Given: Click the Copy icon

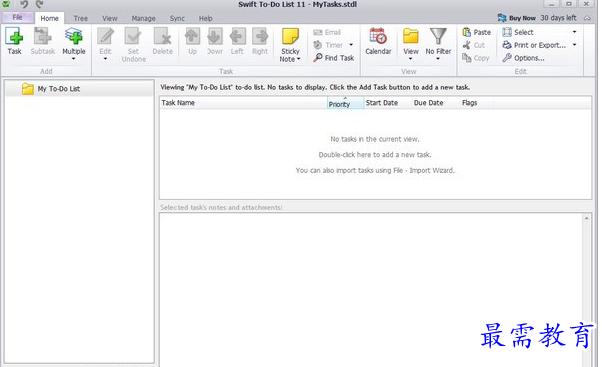Looking at the screenshot, I should (x=466, y=58).
